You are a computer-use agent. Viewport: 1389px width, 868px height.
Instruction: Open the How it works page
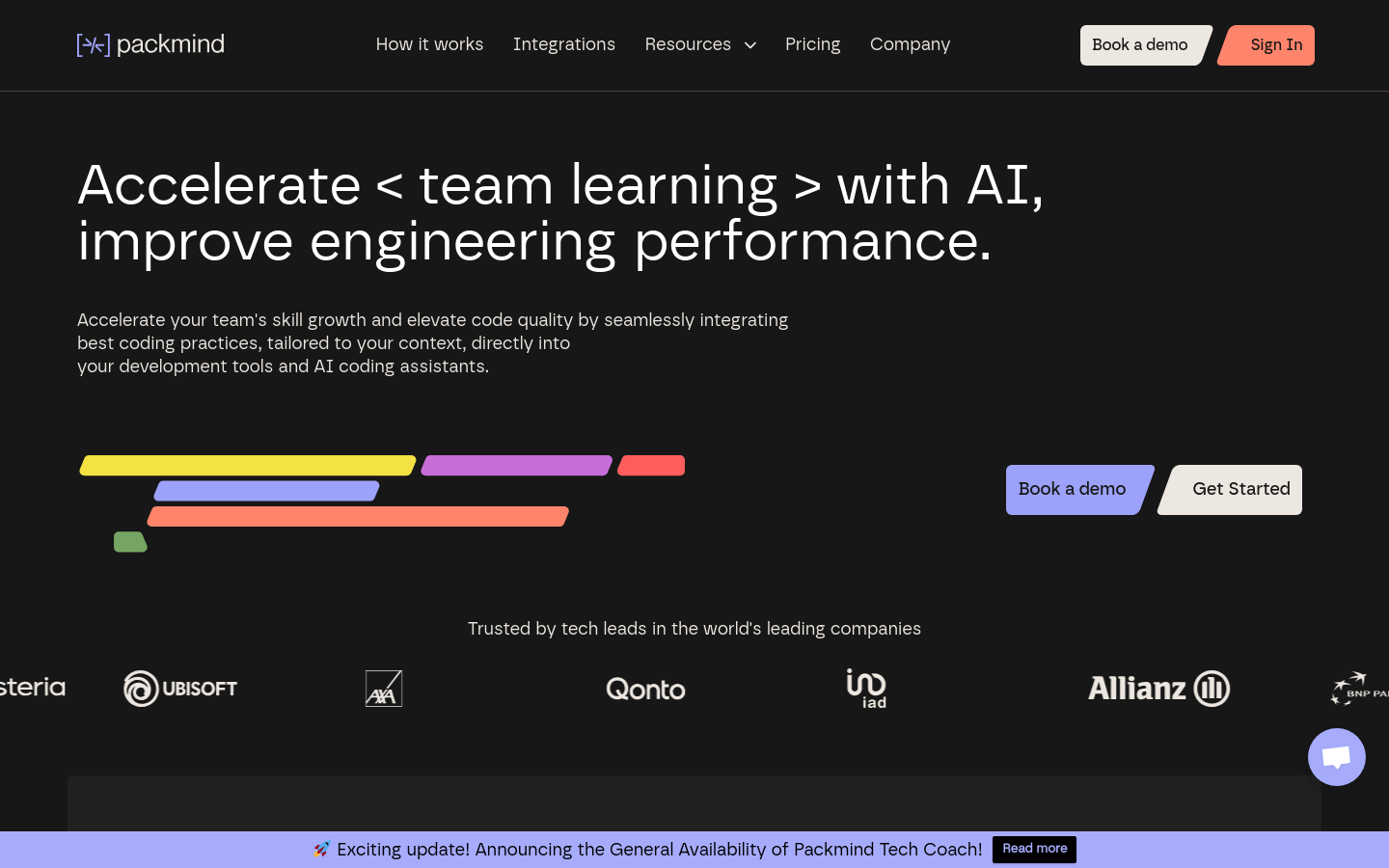tap(429, 44)
